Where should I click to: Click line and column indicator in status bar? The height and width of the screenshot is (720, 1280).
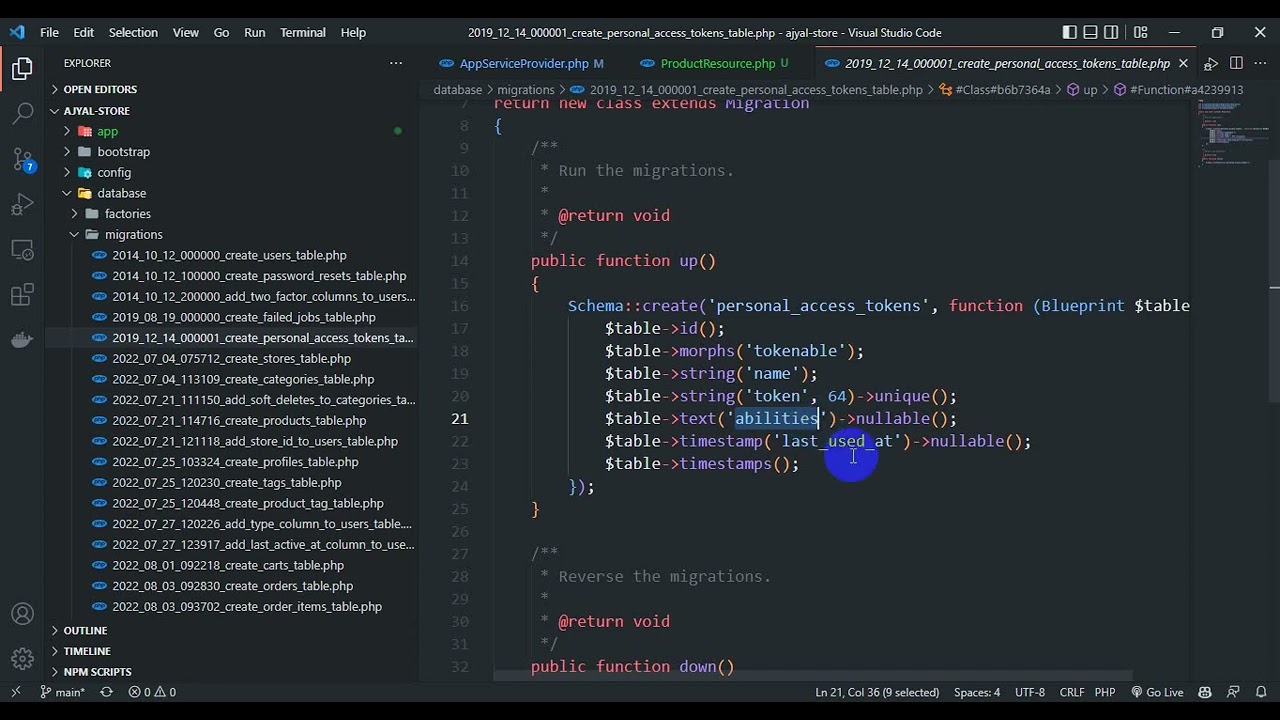coord(877,692)
